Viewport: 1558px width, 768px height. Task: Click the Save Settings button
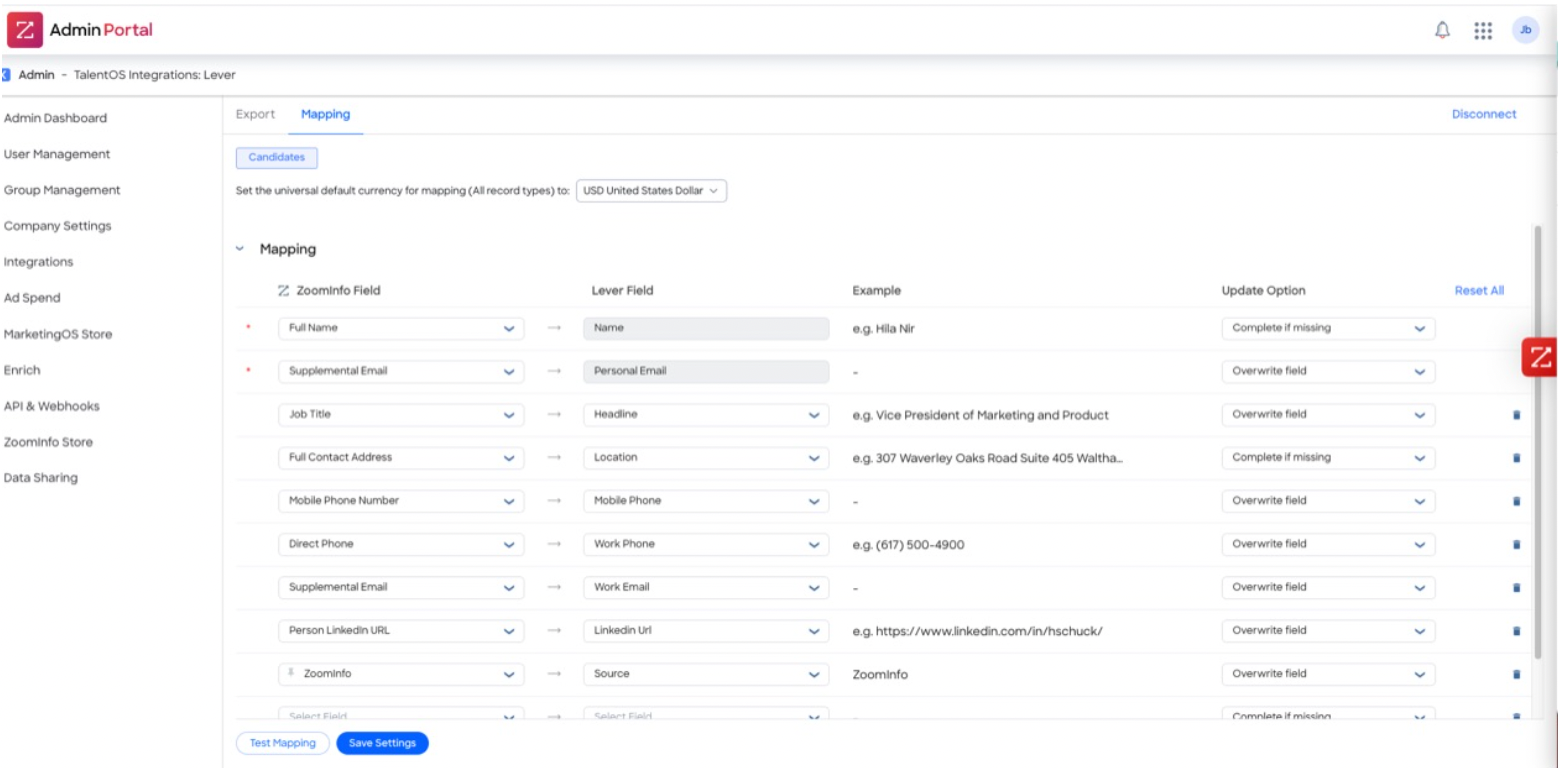click(385, 742)
